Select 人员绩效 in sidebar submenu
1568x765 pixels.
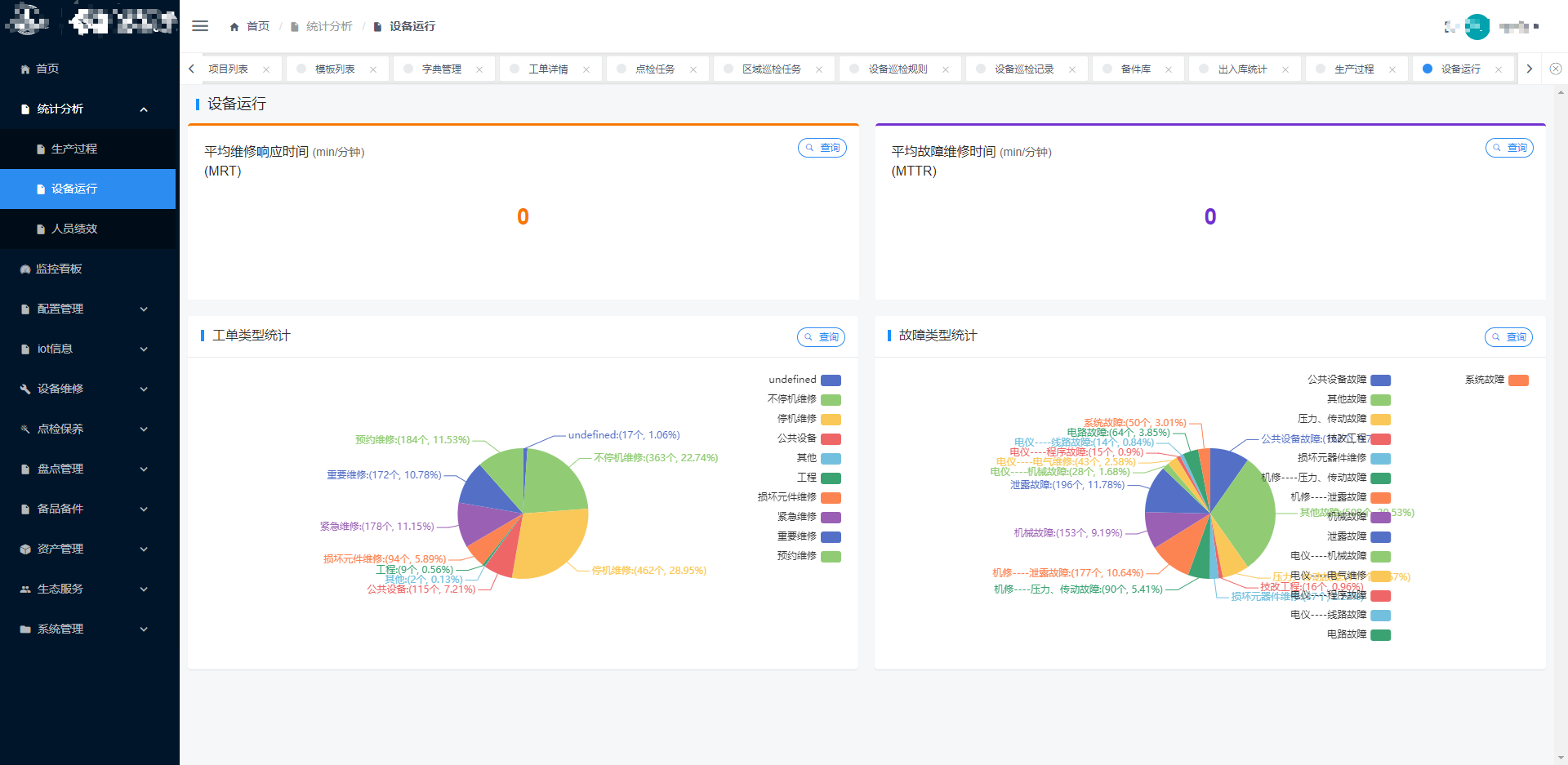click(x=88, y=229)
